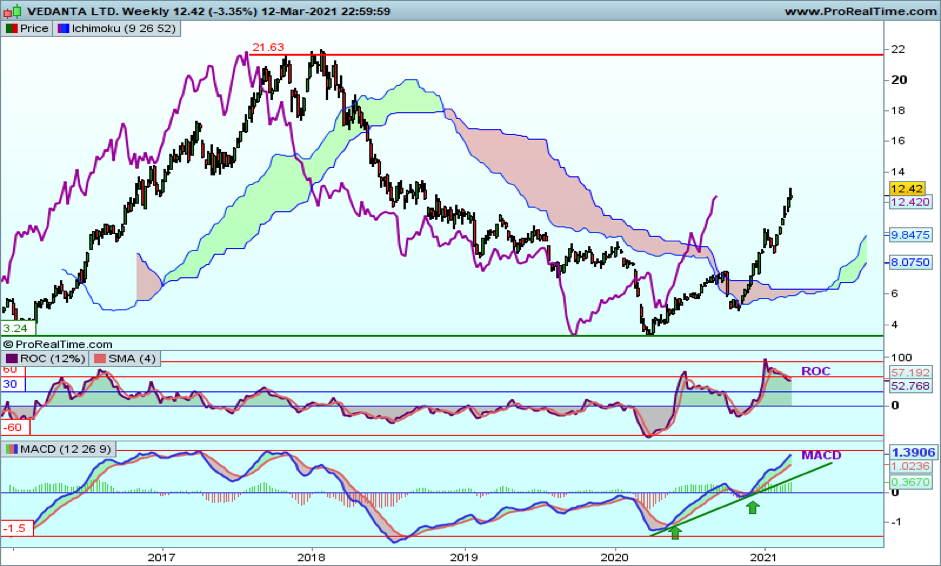941x566 pixels.
Task: Click the 16 price axis value
Action: click(x=898, y=141)
